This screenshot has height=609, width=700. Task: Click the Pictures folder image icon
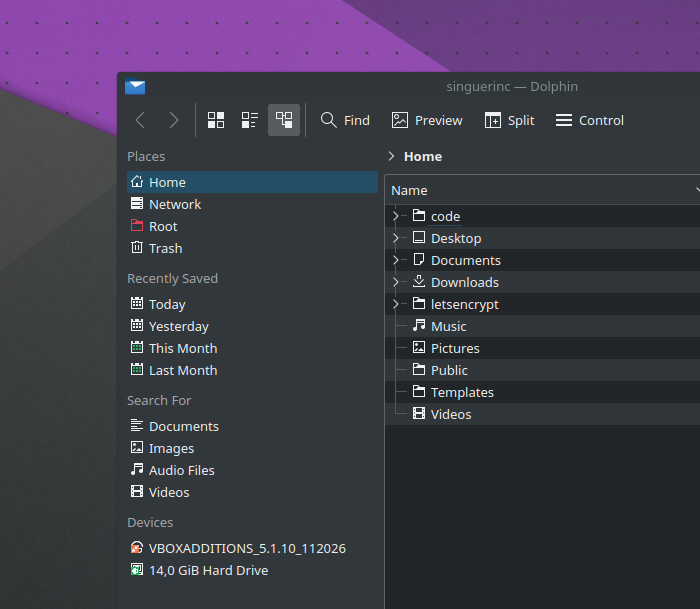click(x=419, y=347)
